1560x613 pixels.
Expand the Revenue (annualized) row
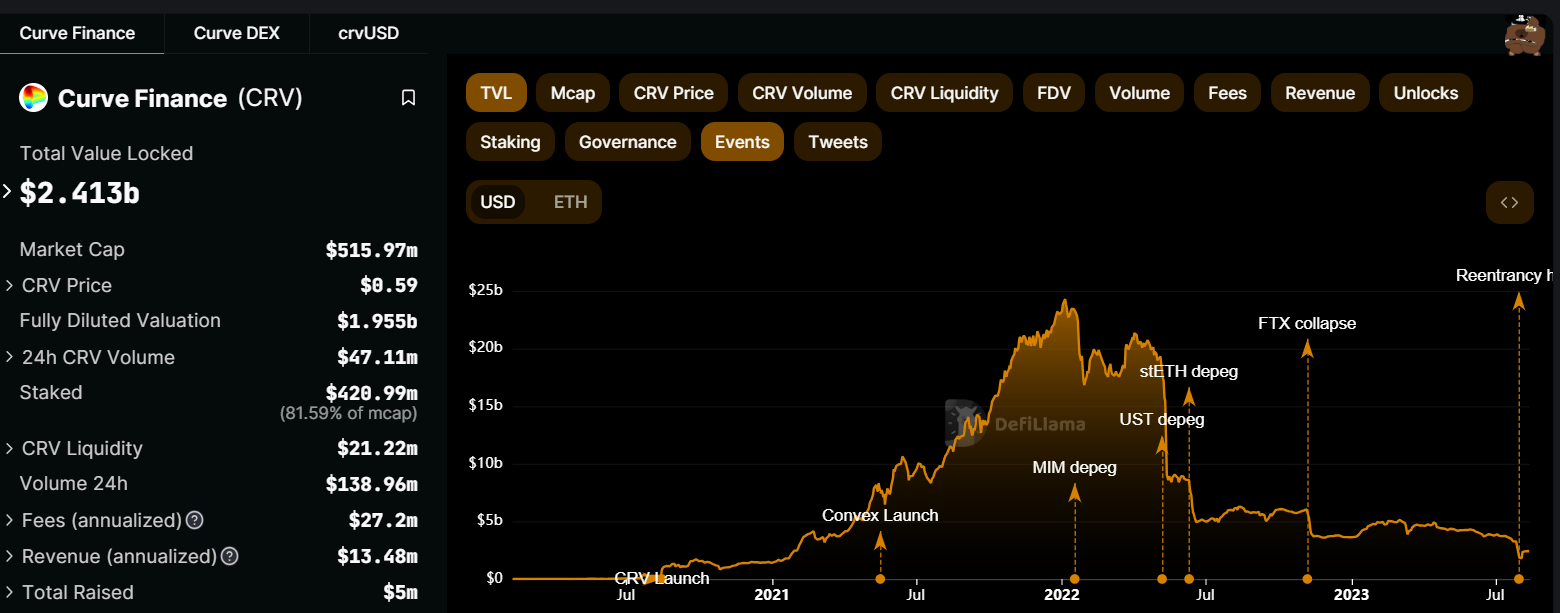coord(9,556)
